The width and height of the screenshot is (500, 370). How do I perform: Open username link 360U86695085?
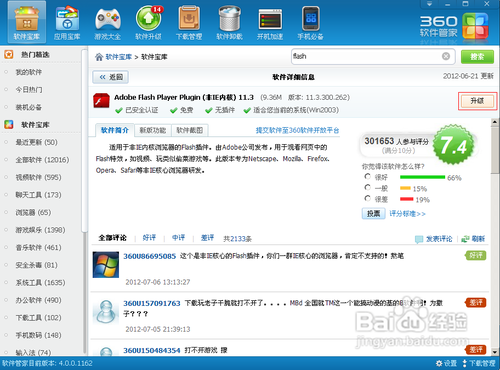[x=150, y=256]
